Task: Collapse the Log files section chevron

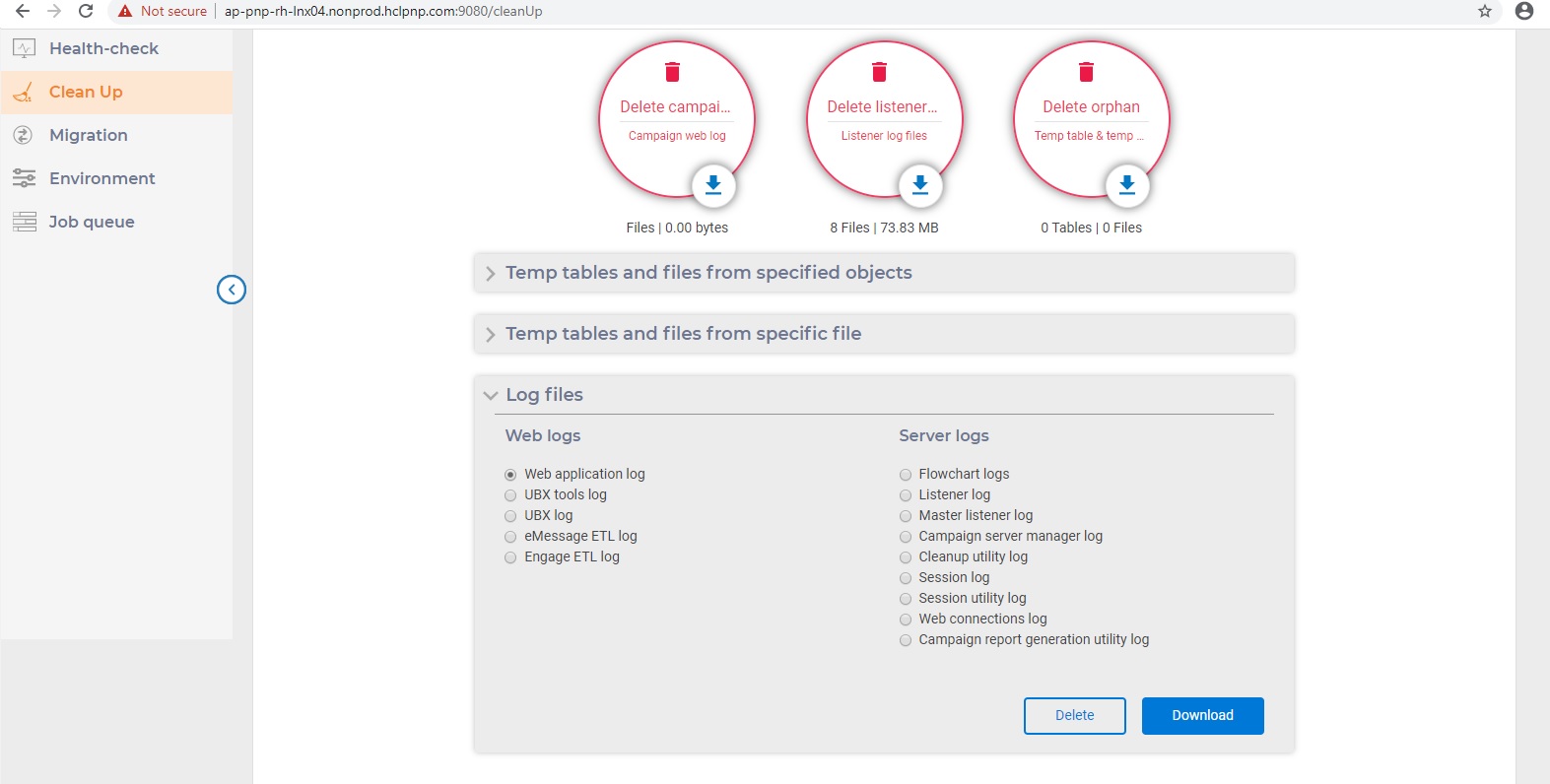Action: coord(491,395)
